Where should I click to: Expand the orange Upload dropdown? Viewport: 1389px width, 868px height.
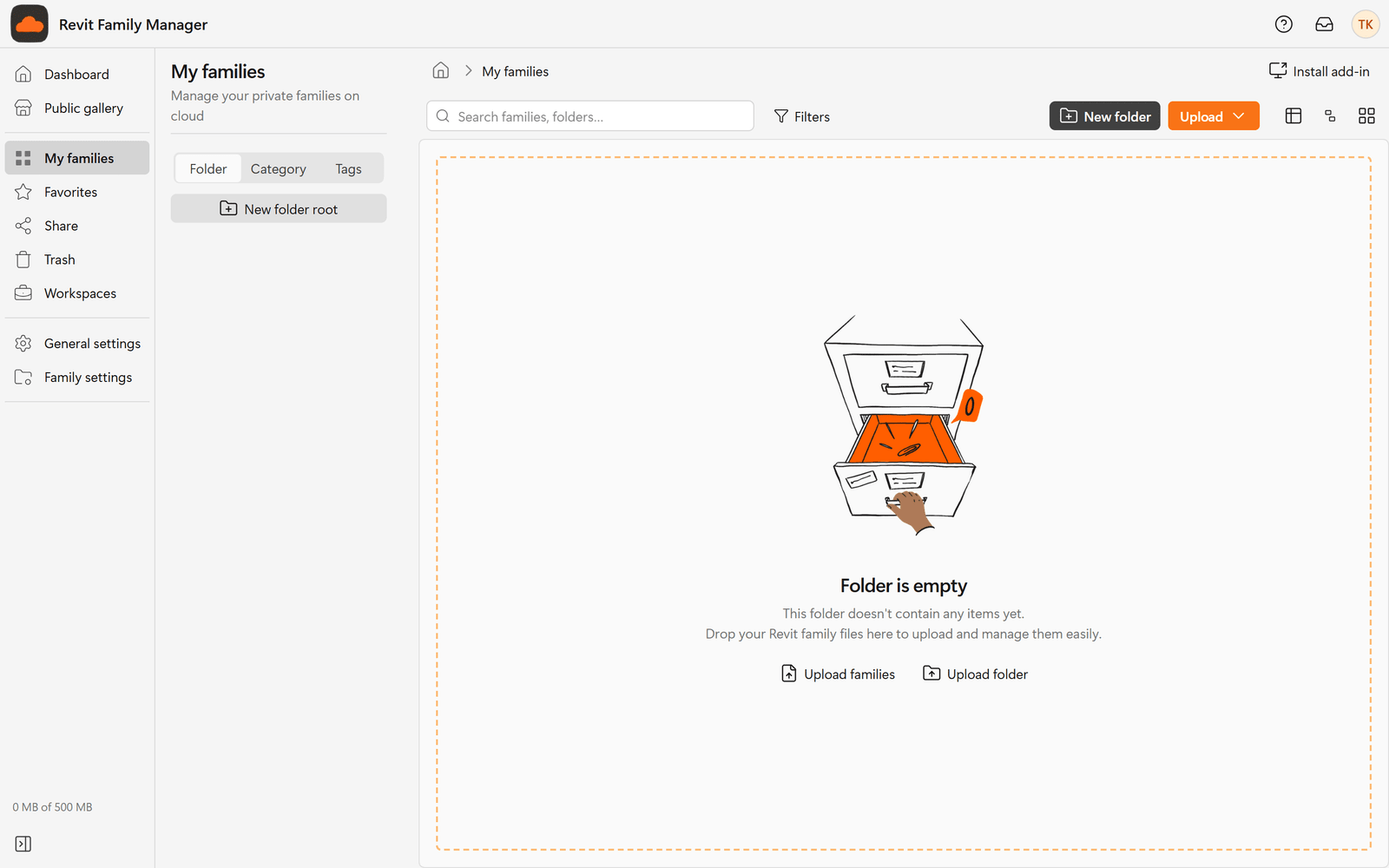[x=1214, y=116]
